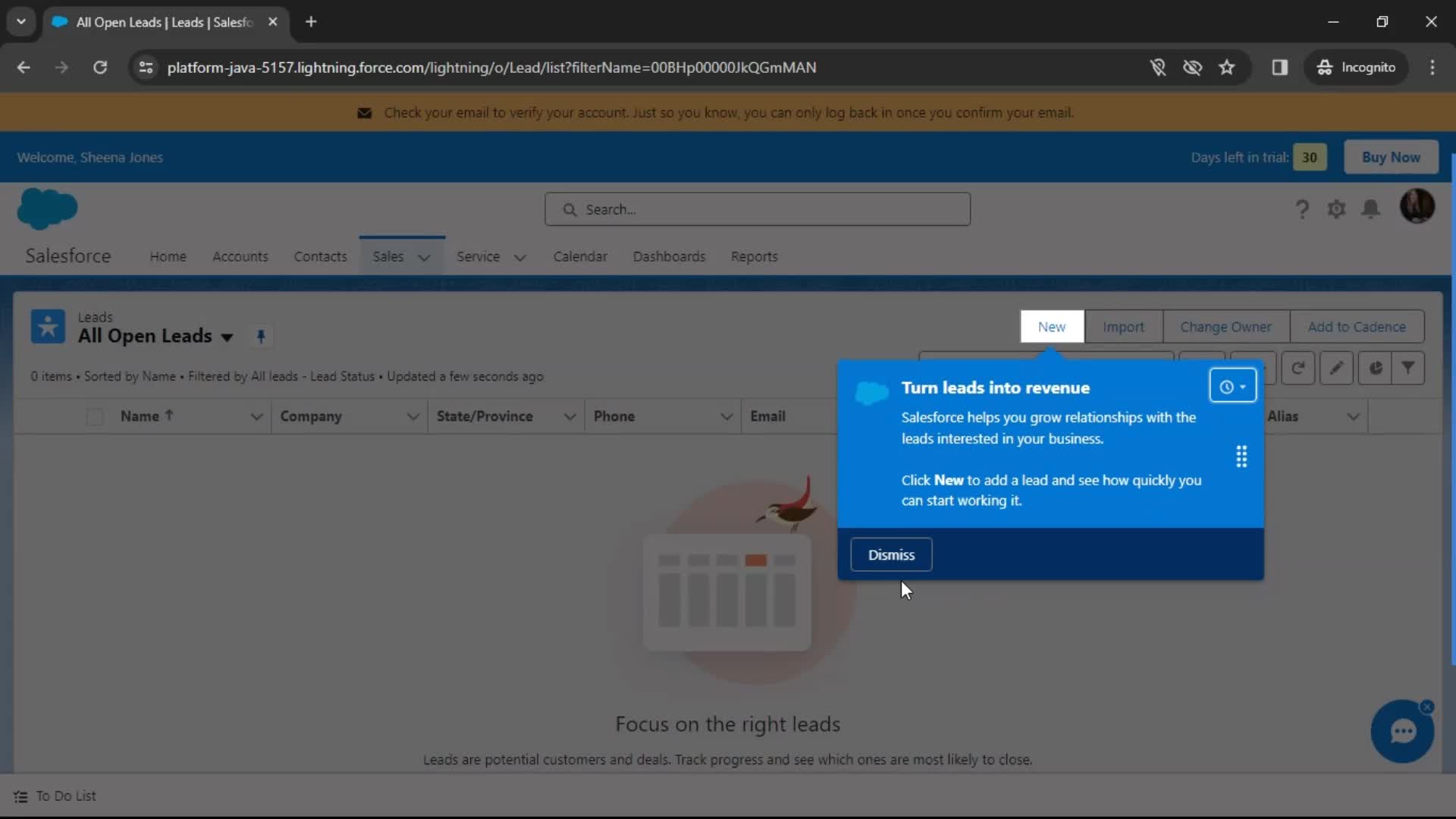This screenshot has width=1456, height=819.
Task: Open the help question mark icon
Action: coord(1302,209)
